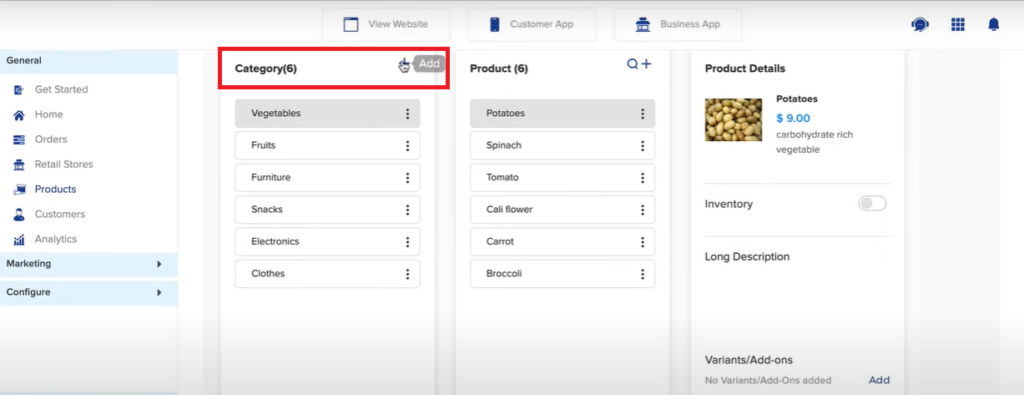Viewport: 1024px width, 395px height.
Task: Open the Vegetables category three-dot menu
Action: [x=408, y=114]
